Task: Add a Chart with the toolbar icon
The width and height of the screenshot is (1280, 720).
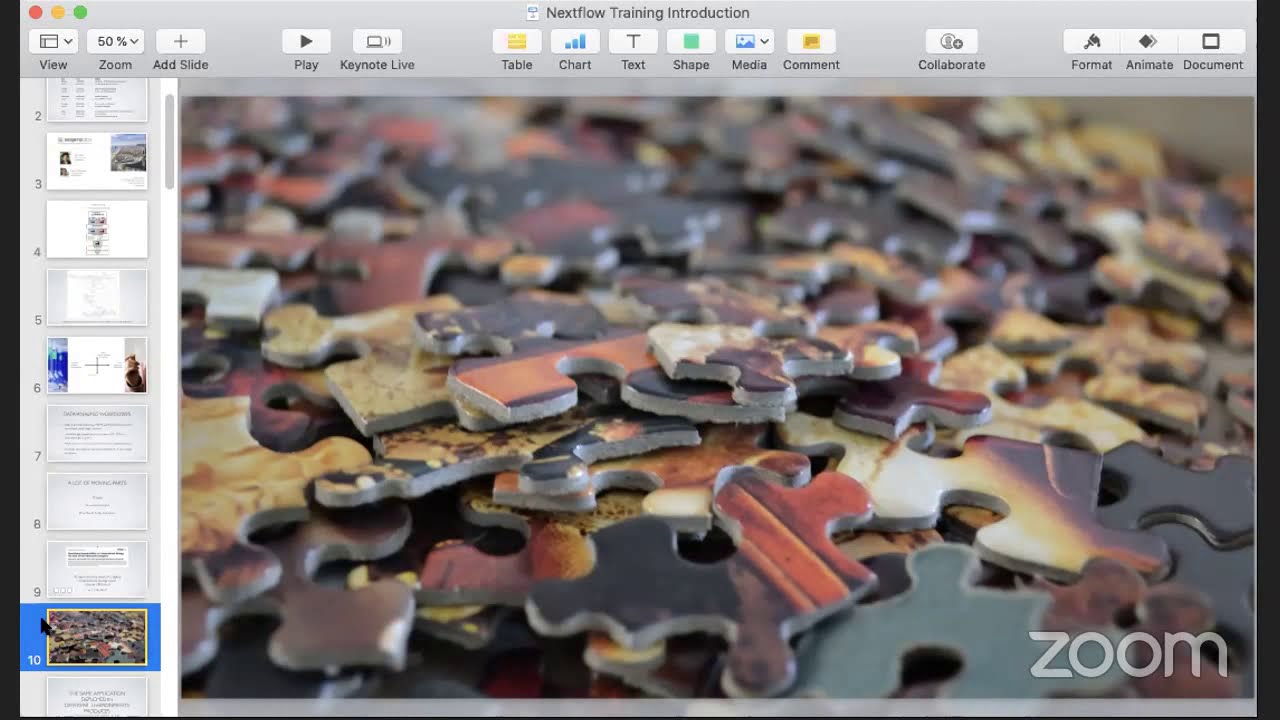Action: point(575,41)
